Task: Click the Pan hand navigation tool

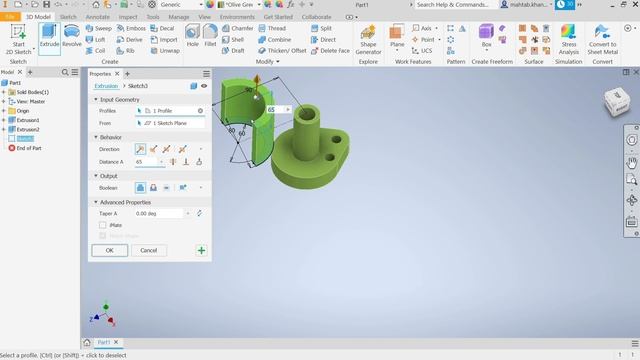Action: coord(631,163)
